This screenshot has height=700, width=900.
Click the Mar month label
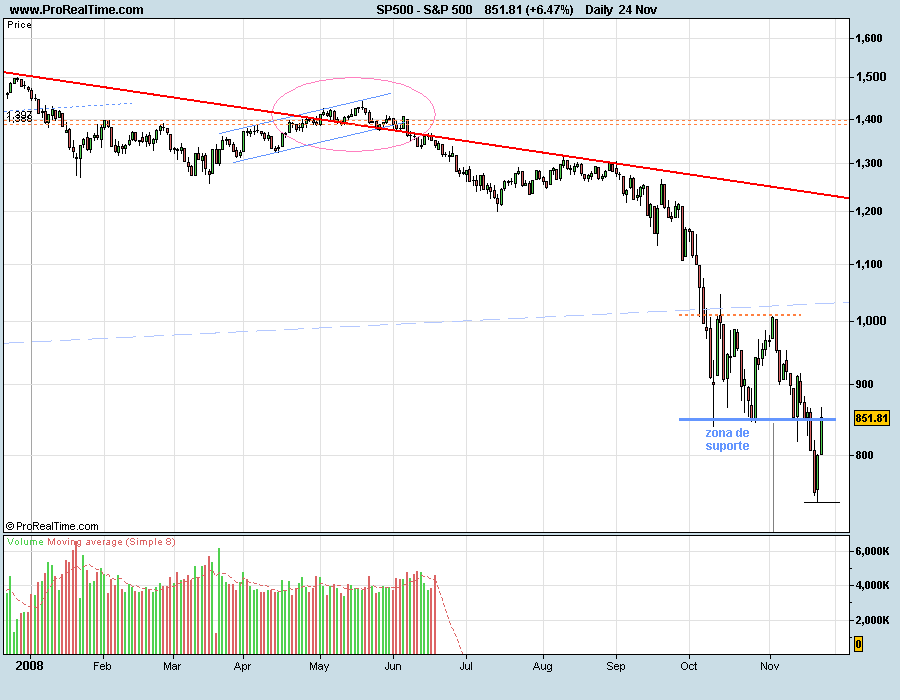pyautogui.click(x=172, y=666)
